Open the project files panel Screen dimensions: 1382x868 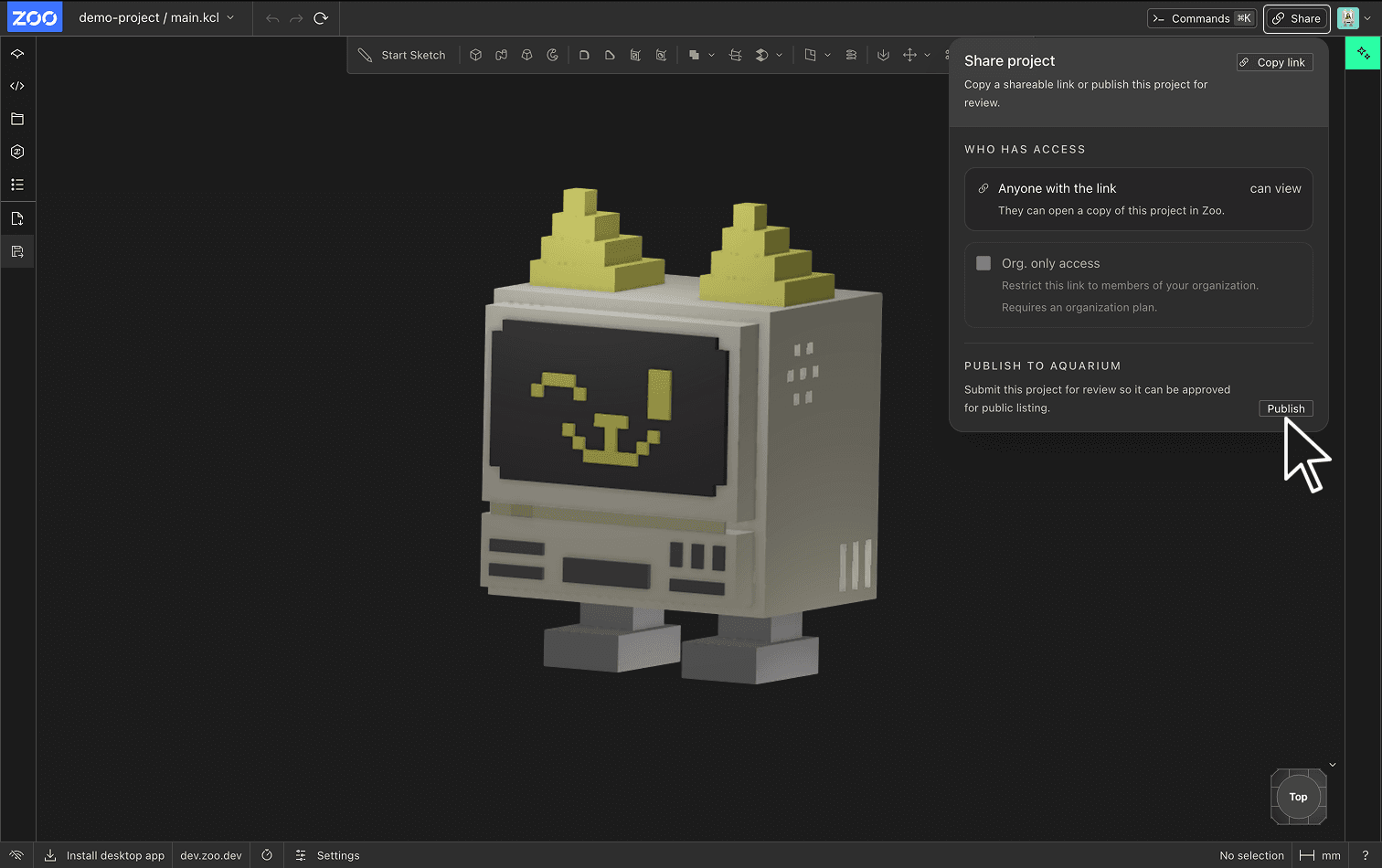(x=17, y=118)
